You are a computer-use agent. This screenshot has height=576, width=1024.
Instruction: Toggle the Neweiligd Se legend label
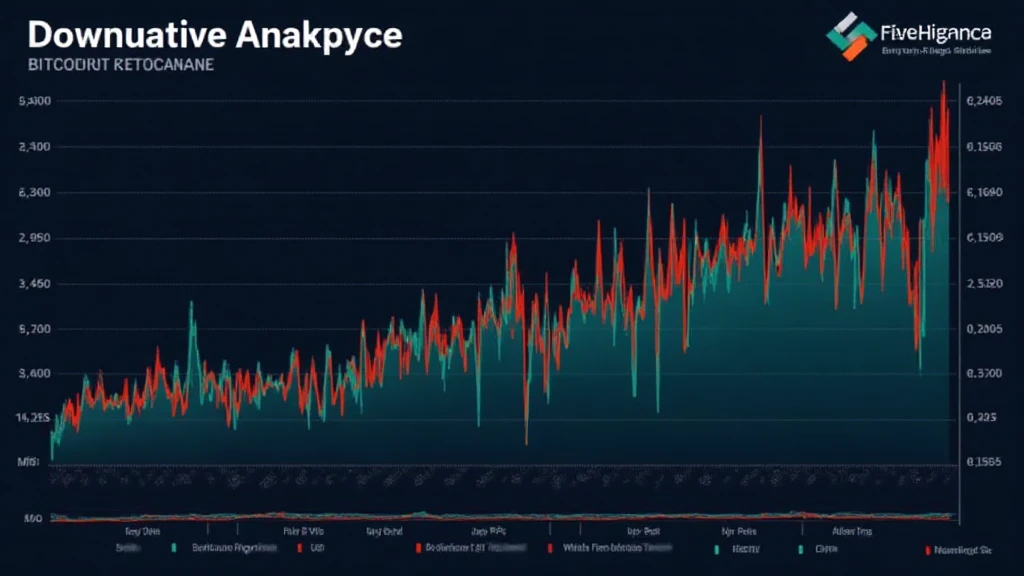(962, 549)
